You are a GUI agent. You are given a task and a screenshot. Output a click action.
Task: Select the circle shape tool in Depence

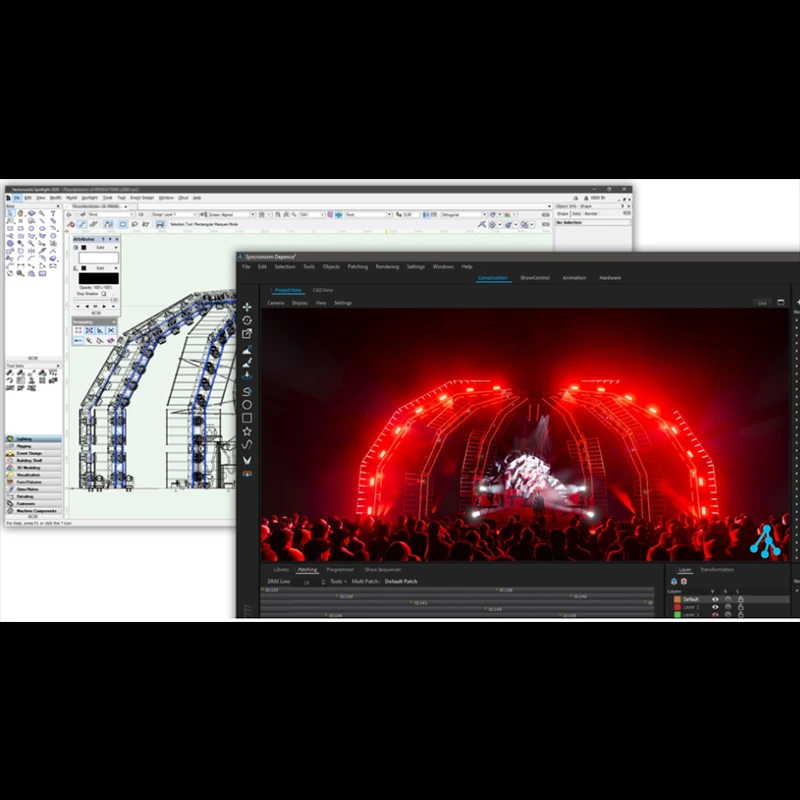(247, 405)
